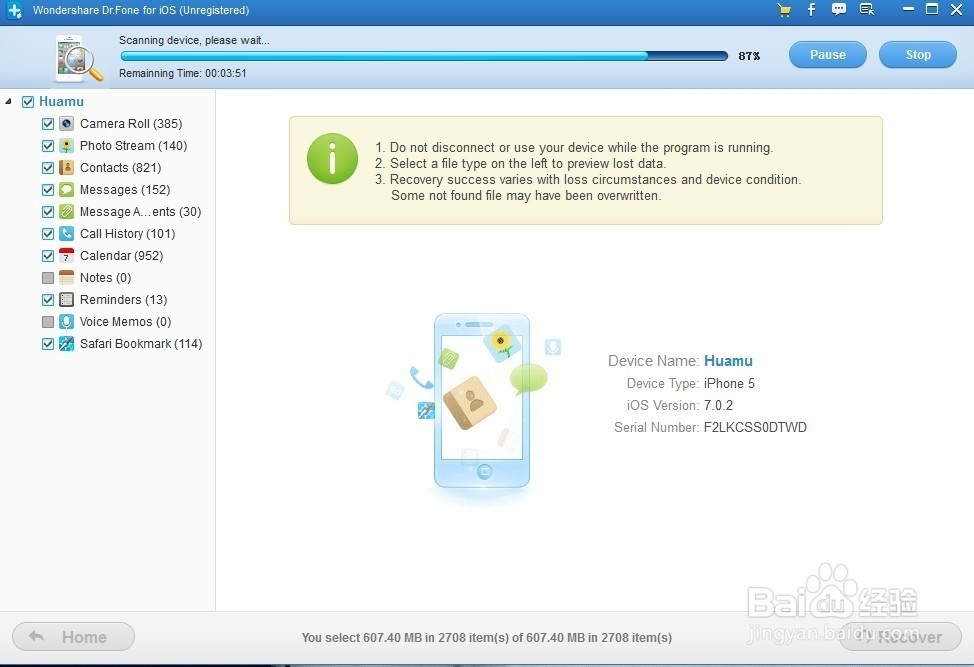
Task: Click the Safari Bookmark icon
Action: (x=66, y=344)
